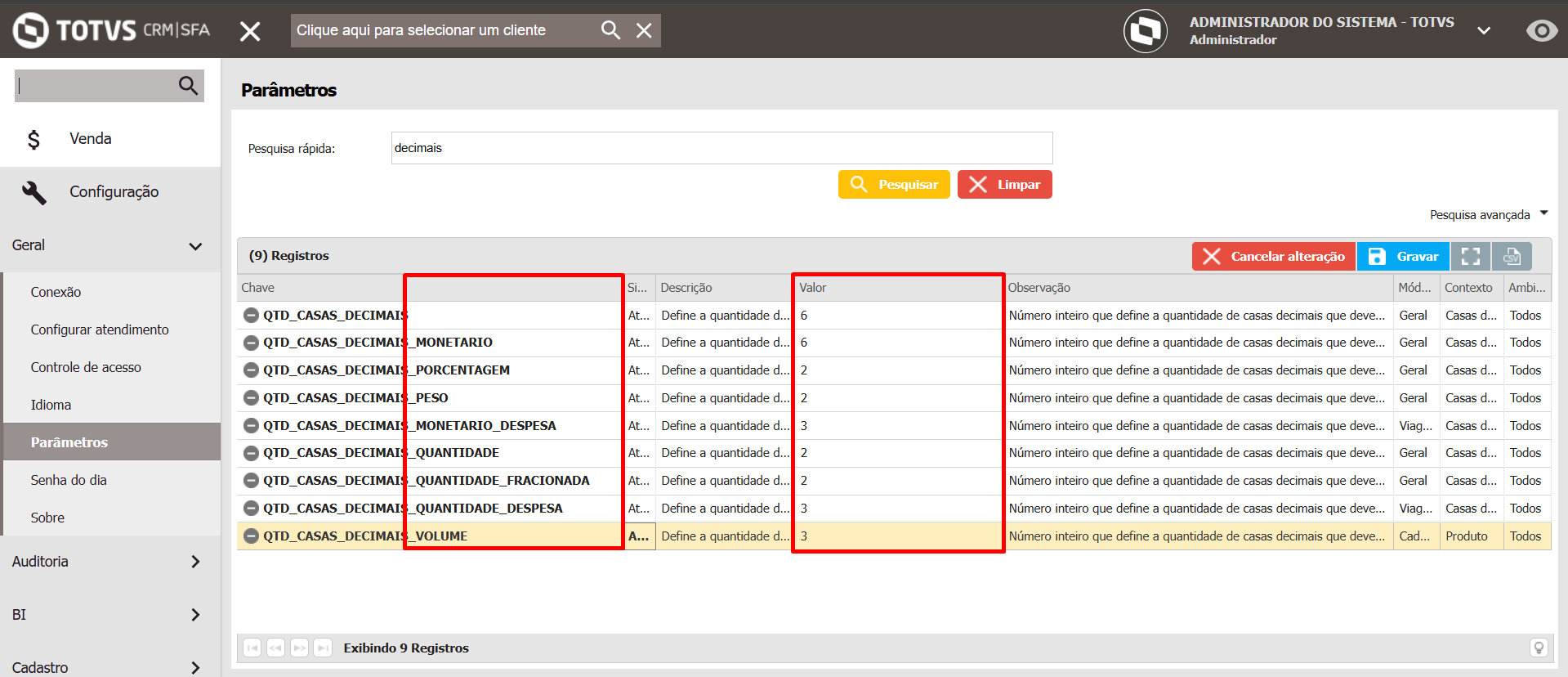Image resolution: width=1568 pixels, height=677 pixels.
Task: Go to the first page of records
Action: tap(252, 648)
